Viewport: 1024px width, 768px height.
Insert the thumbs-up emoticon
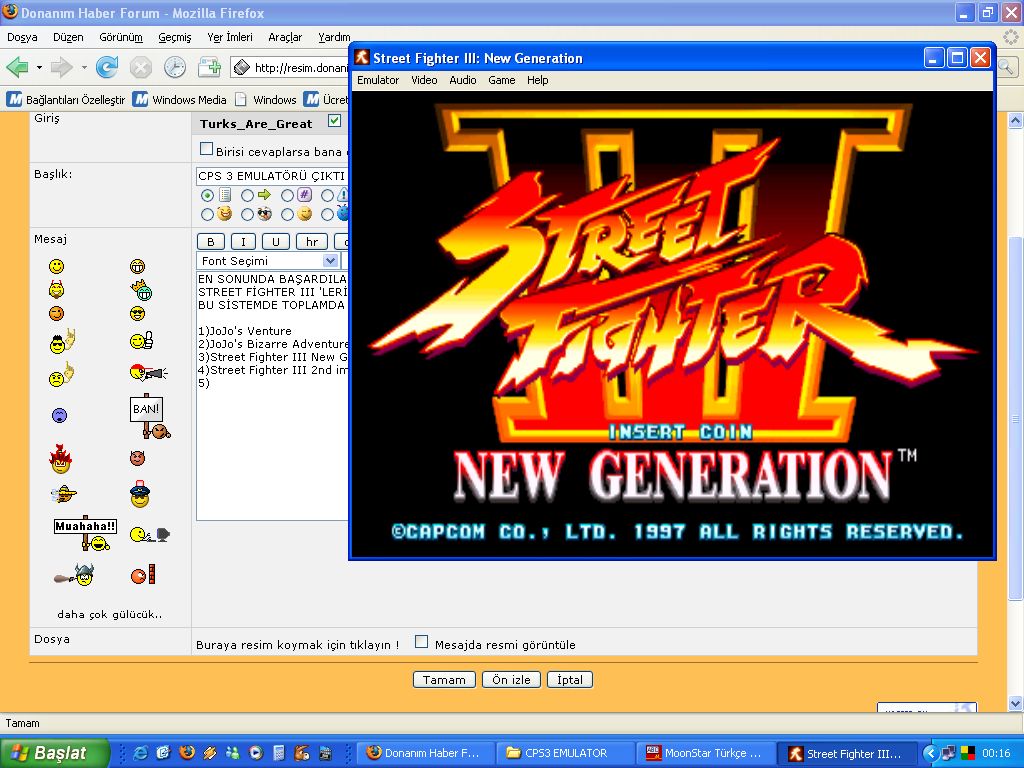pyautogui.click(x=141, y=340)
